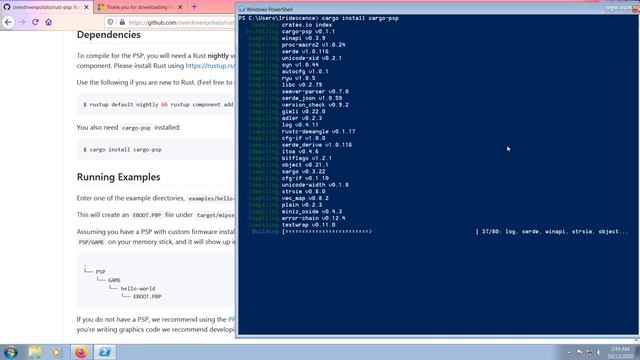This screenshot has height=360, width=640.
Task: Click the PowerShell taskbar icon
Action: coord(105,352)
